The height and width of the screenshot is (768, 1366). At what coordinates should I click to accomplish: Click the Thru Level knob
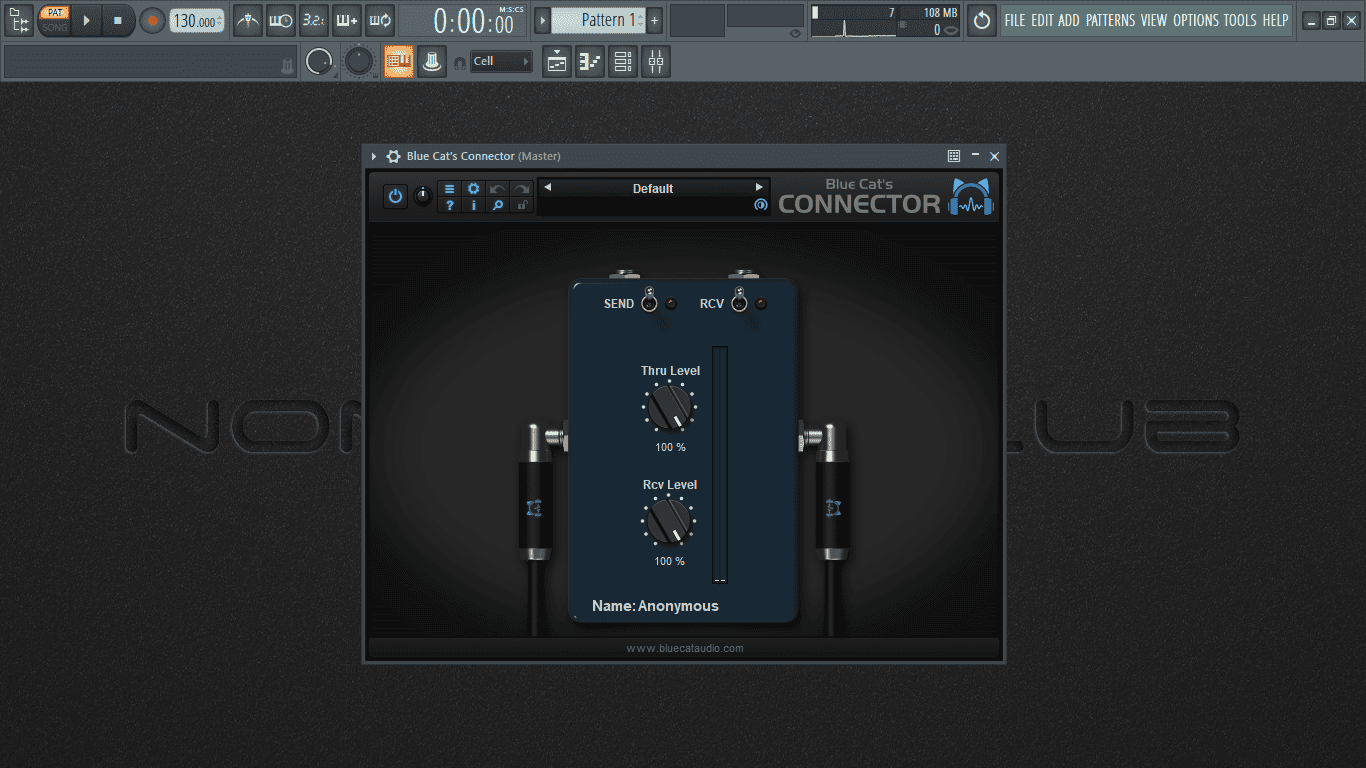point(670,408)
